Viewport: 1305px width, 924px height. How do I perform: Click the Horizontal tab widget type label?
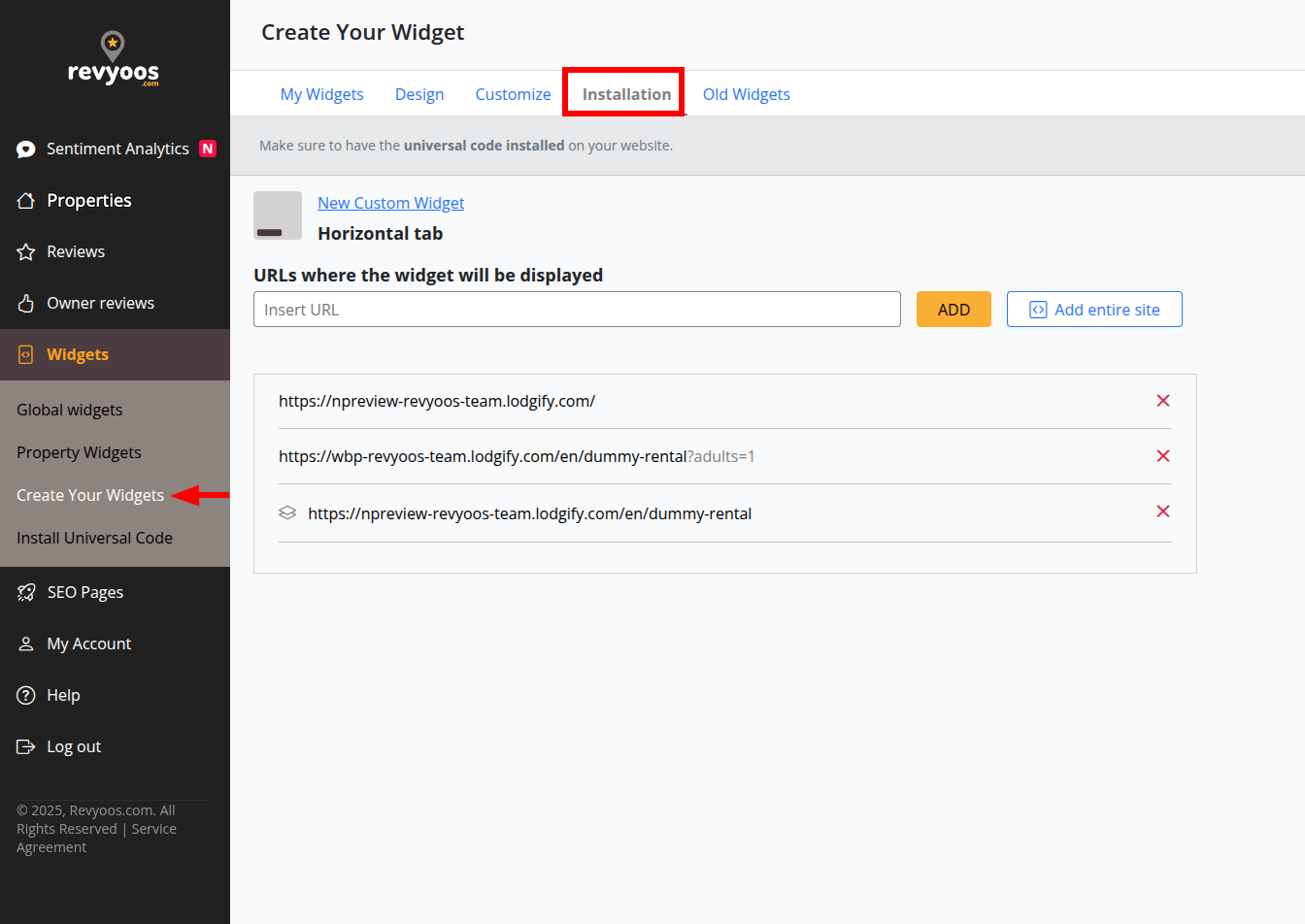[x=381, y=234]
